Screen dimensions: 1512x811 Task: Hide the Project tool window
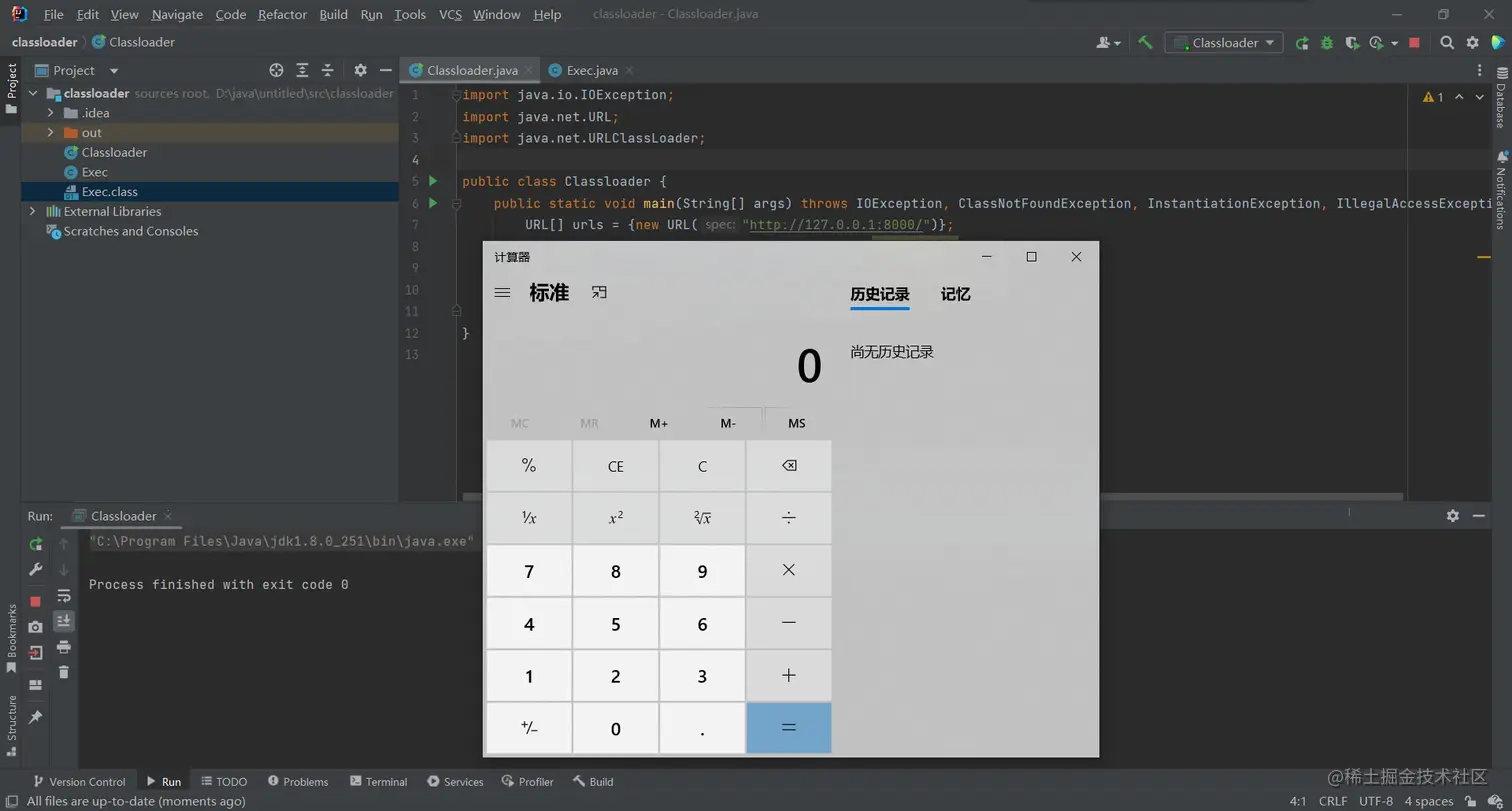point(385,70)
